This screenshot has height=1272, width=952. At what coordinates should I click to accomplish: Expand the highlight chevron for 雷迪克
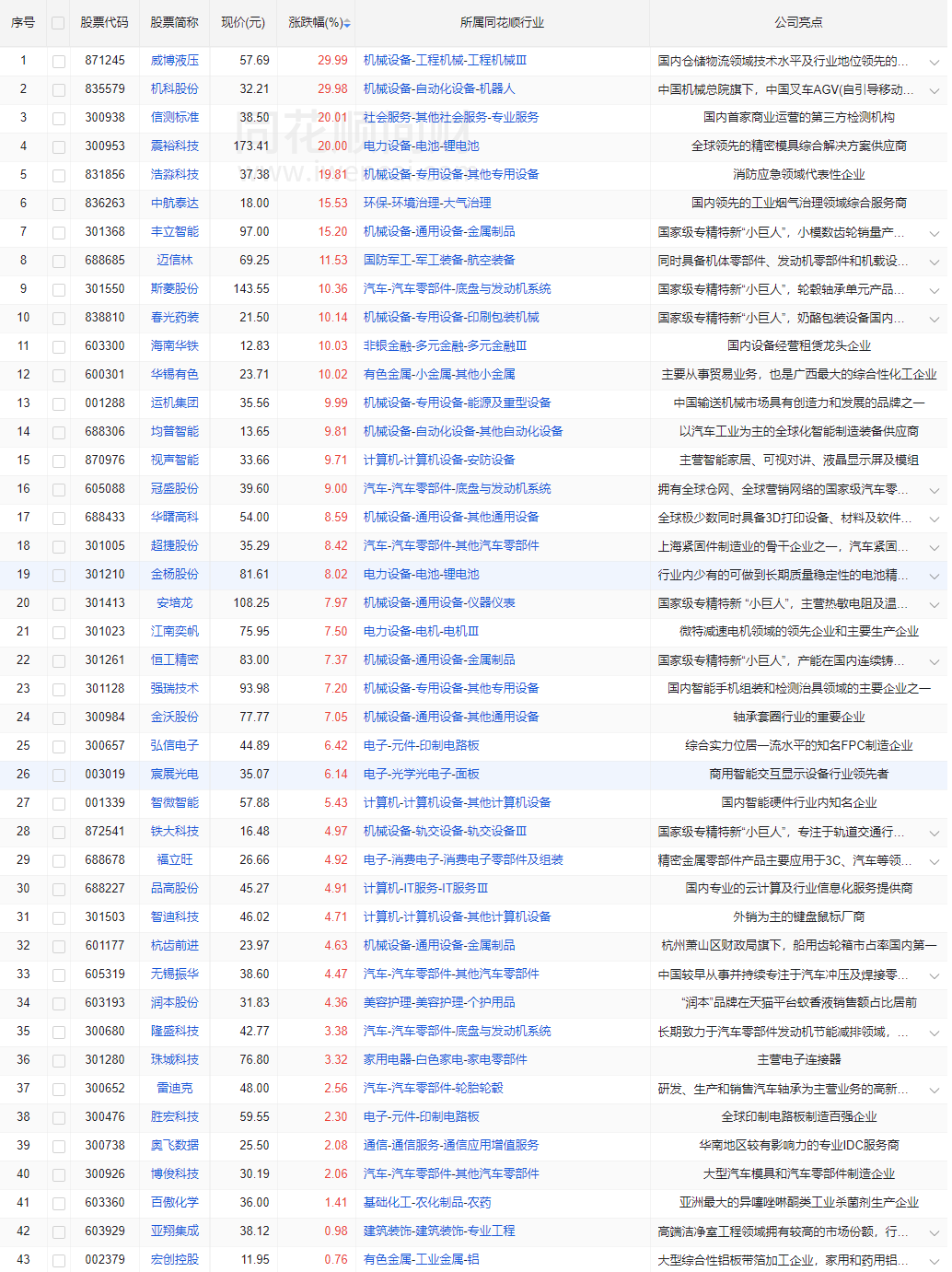934,1090
